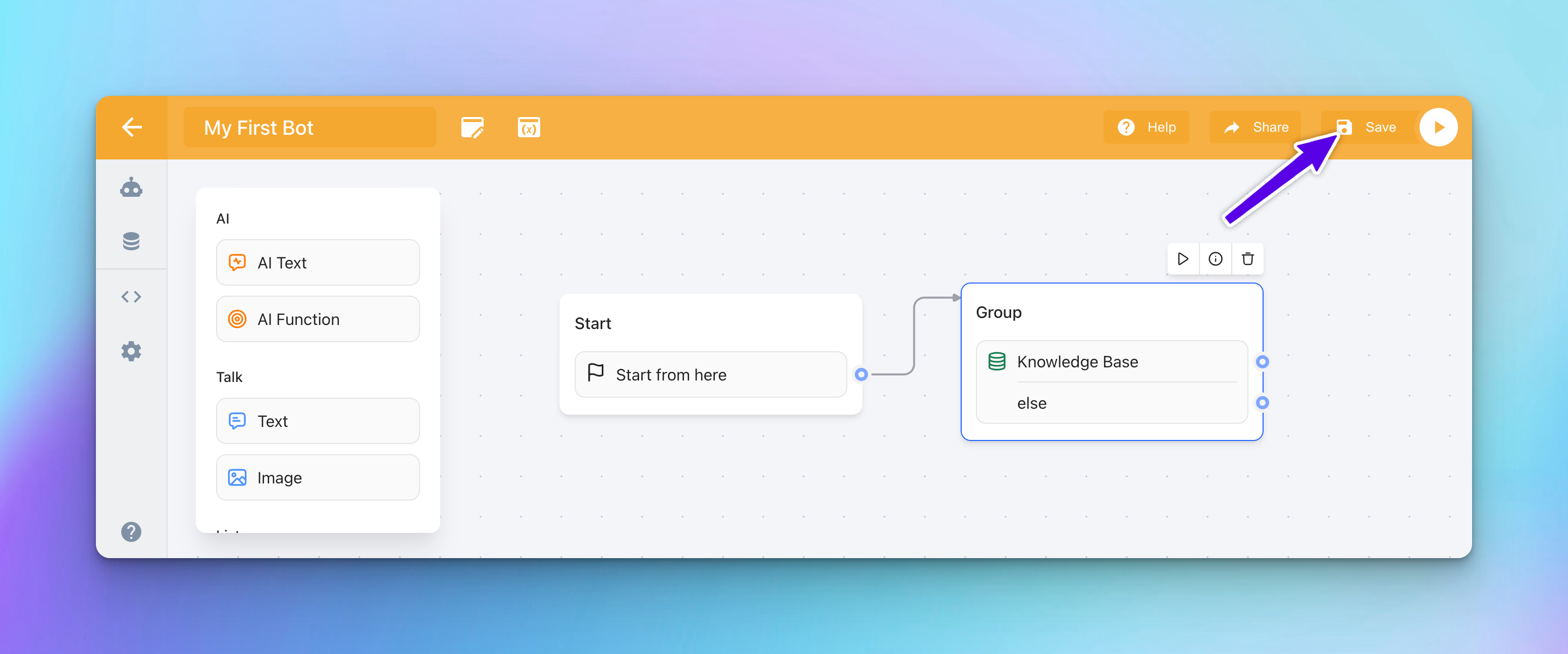The height and width of the screenshot is (654, 1568).
Task: Click the Help menu item
Action: [1147, 126]
